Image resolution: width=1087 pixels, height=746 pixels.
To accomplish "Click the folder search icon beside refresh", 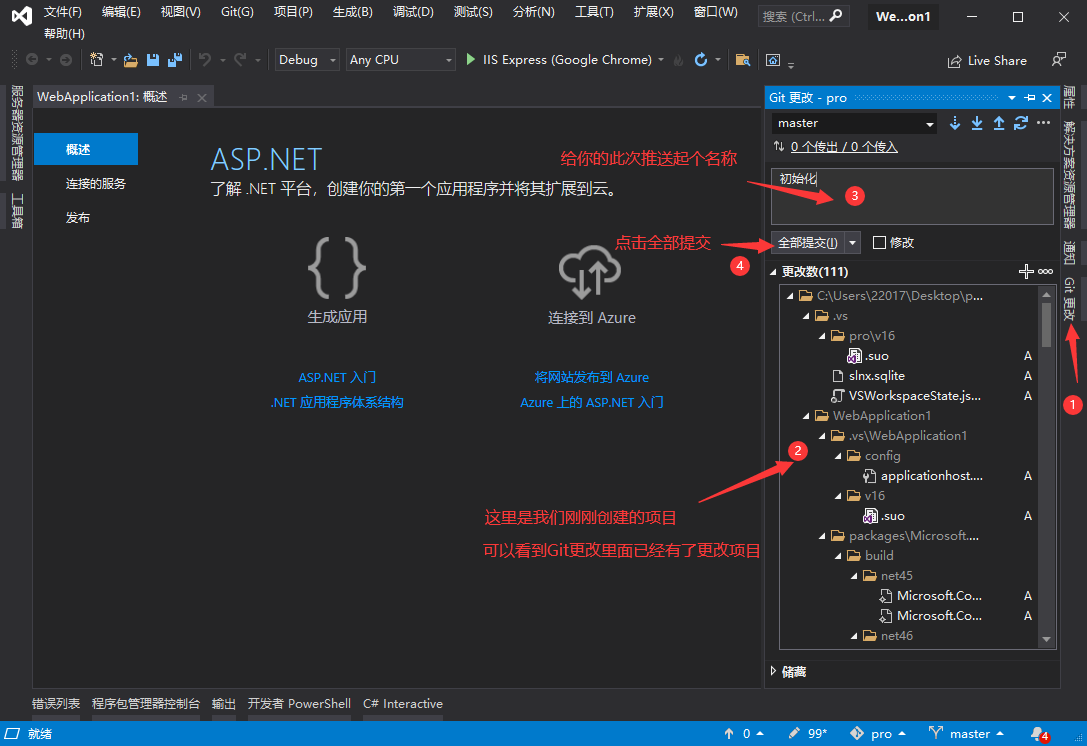I will click(x=742, y=60).
